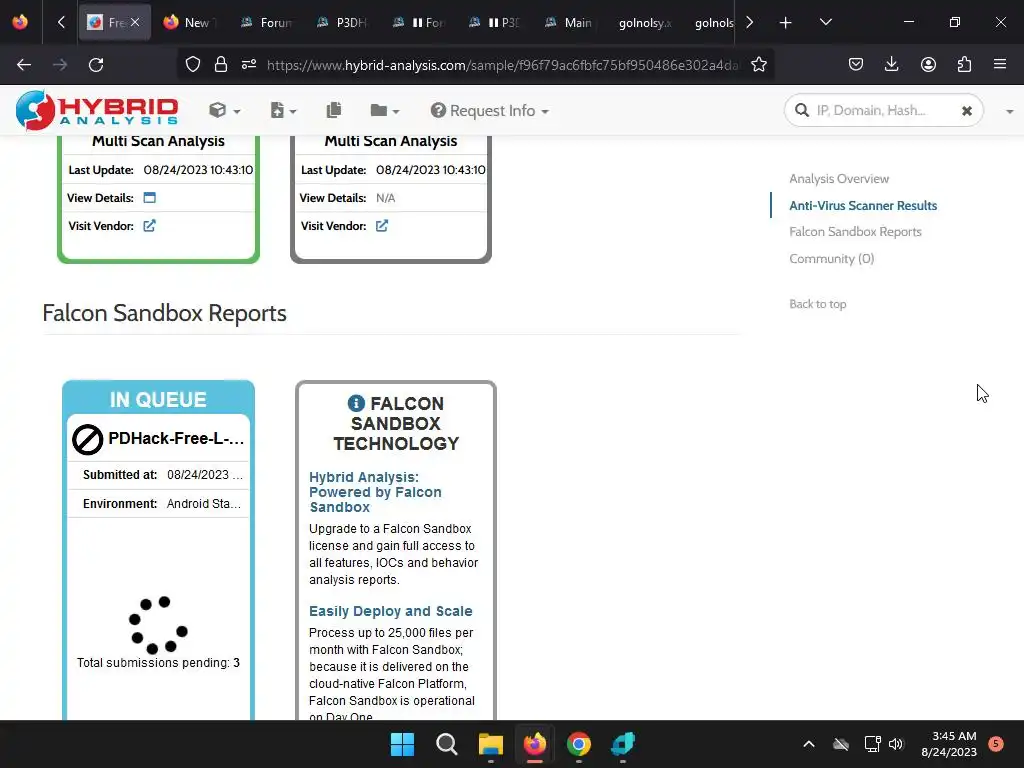
Task: Open Windows Start menu
Action: (402, 744)
